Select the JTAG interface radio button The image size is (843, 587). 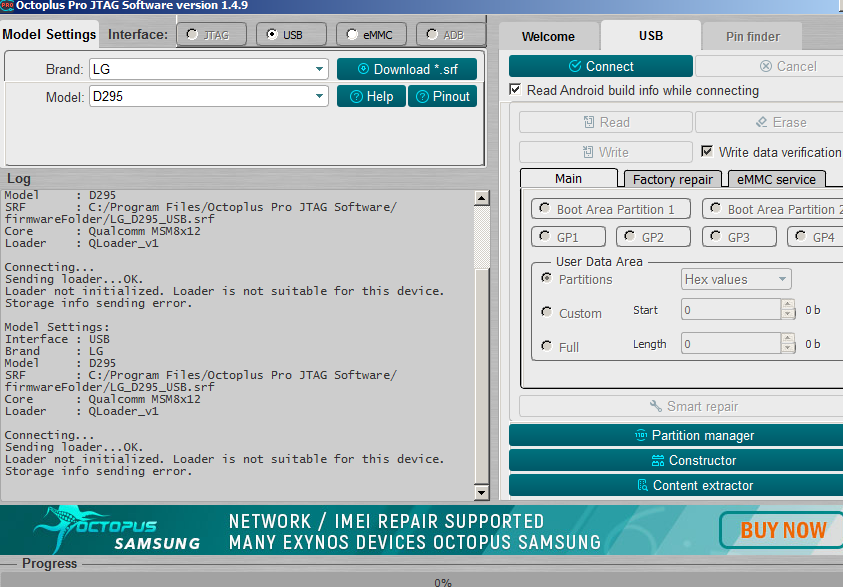click(192, 34)
